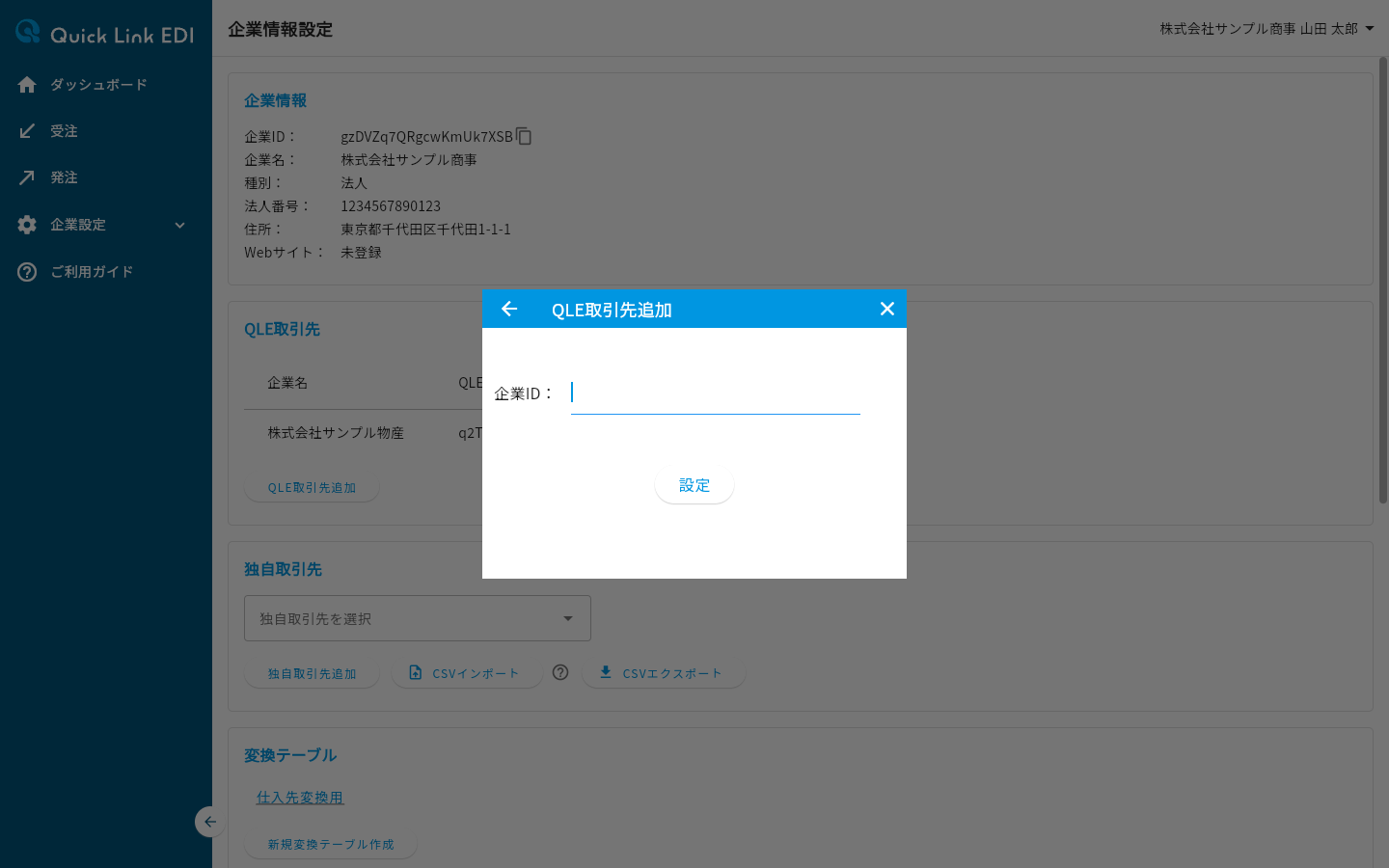This screenshot has width=1389, height=868.
Task: Click the 種別 value 法人
Action: [x=354, y=183]
